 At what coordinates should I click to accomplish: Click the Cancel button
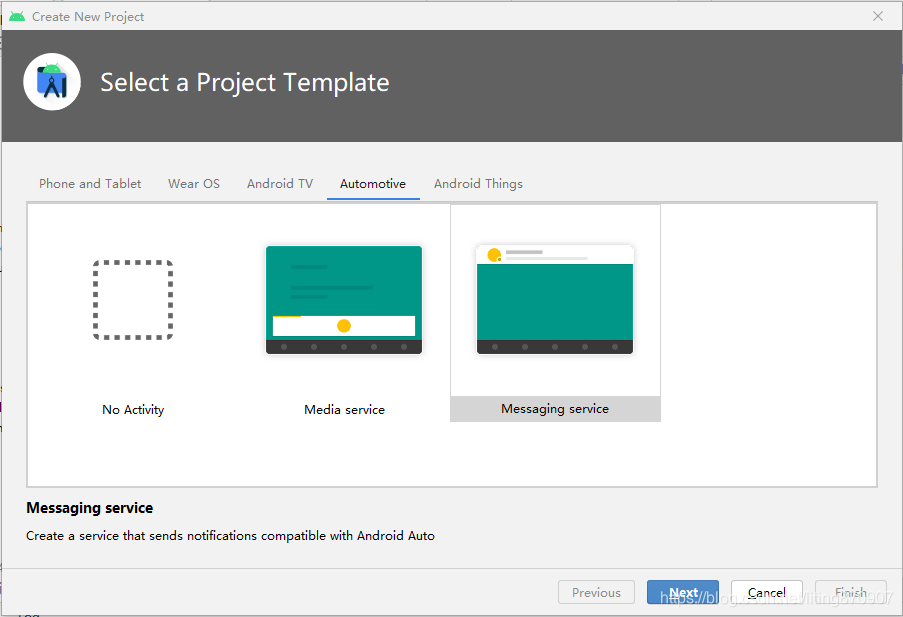click(767, 592)
